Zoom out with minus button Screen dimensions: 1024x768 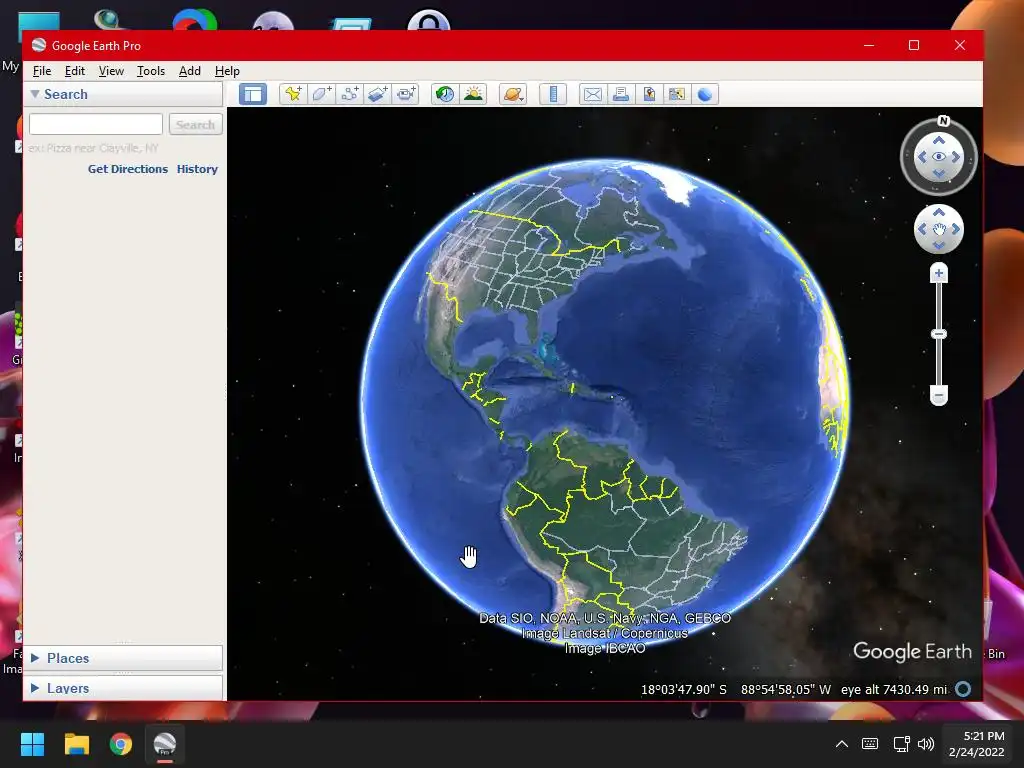click(x=938, y=395)
